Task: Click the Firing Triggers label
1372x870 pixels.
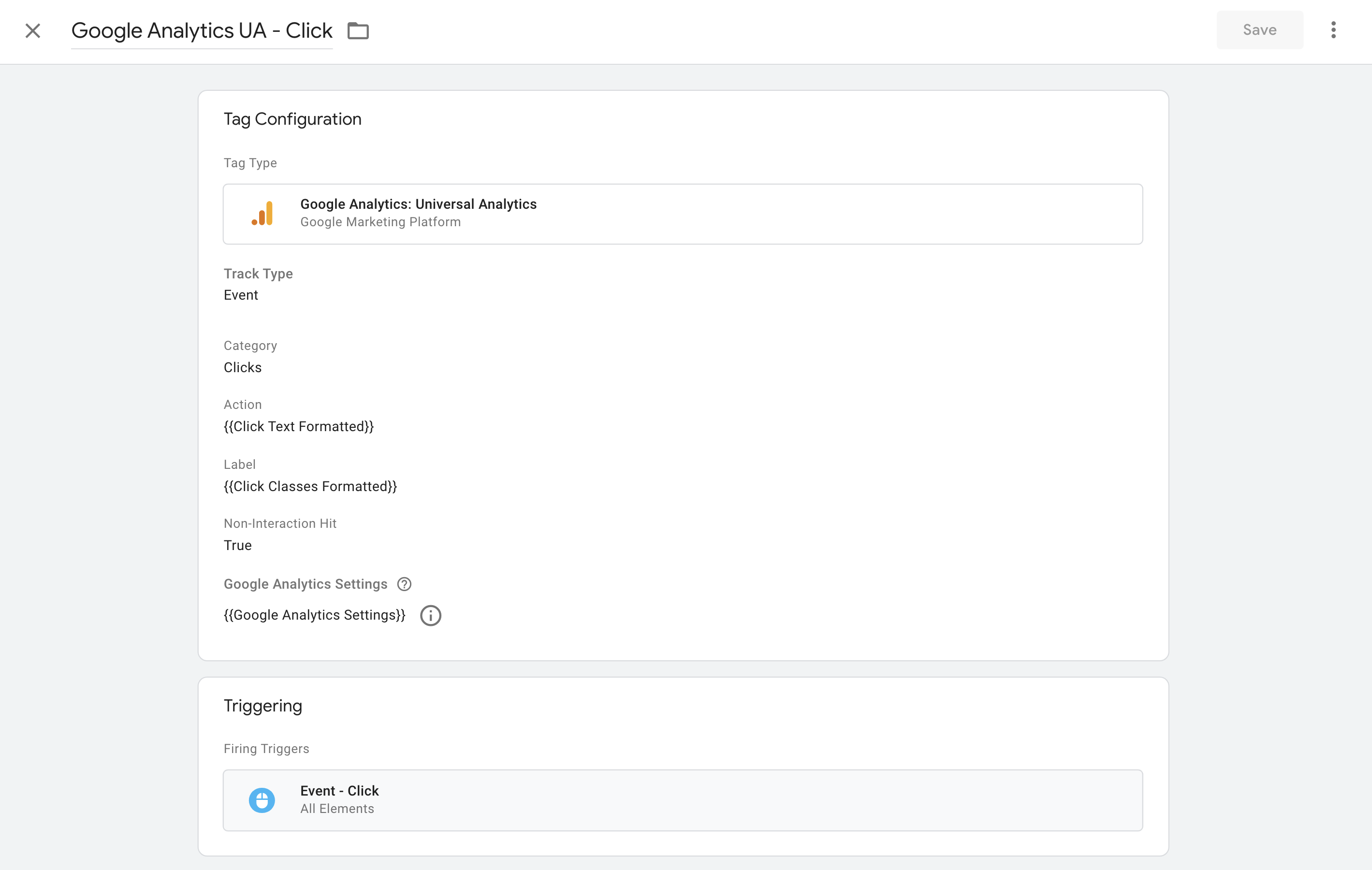Action: (266, 749)
